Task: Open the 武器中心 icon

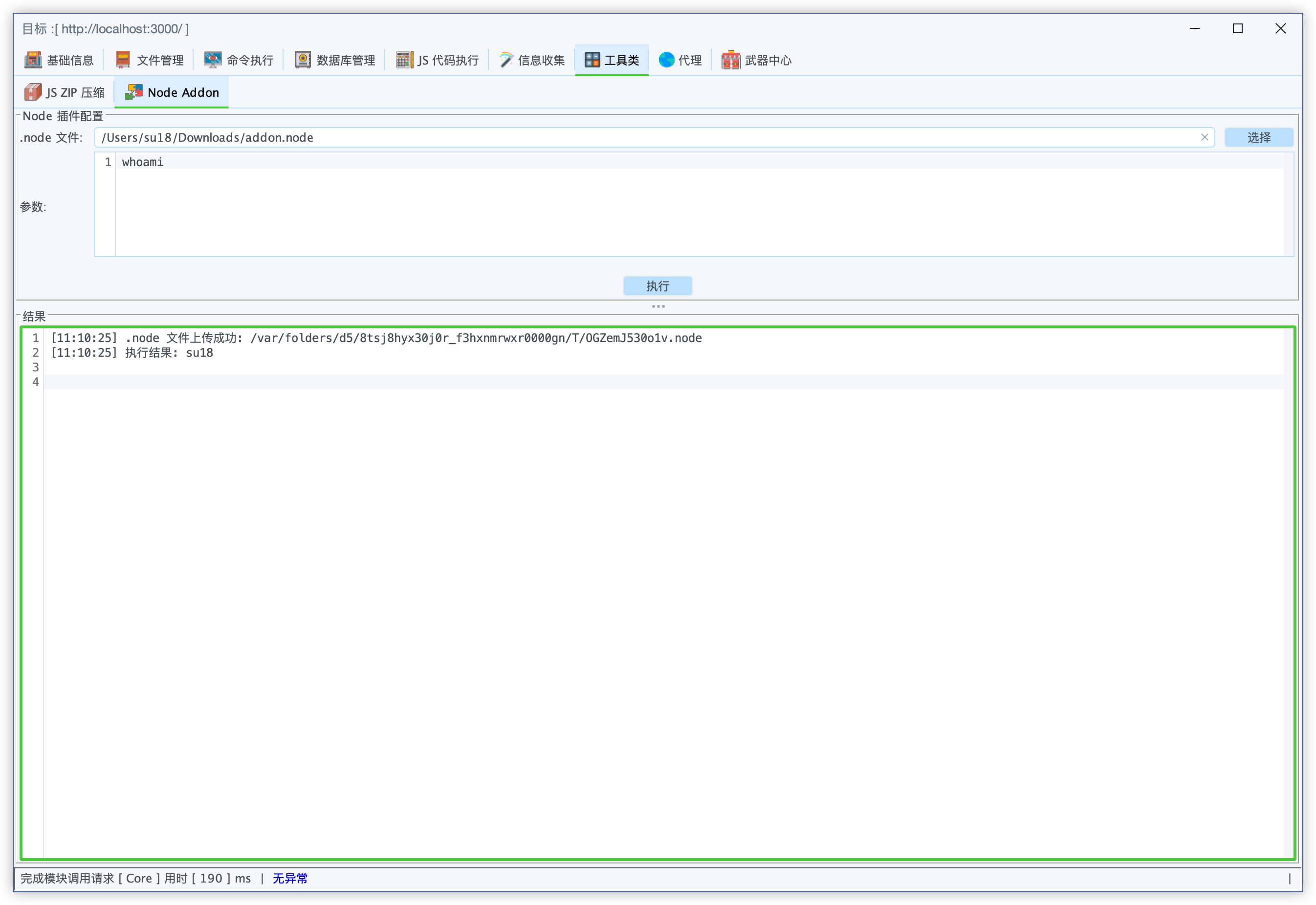Action: point(731,60)
